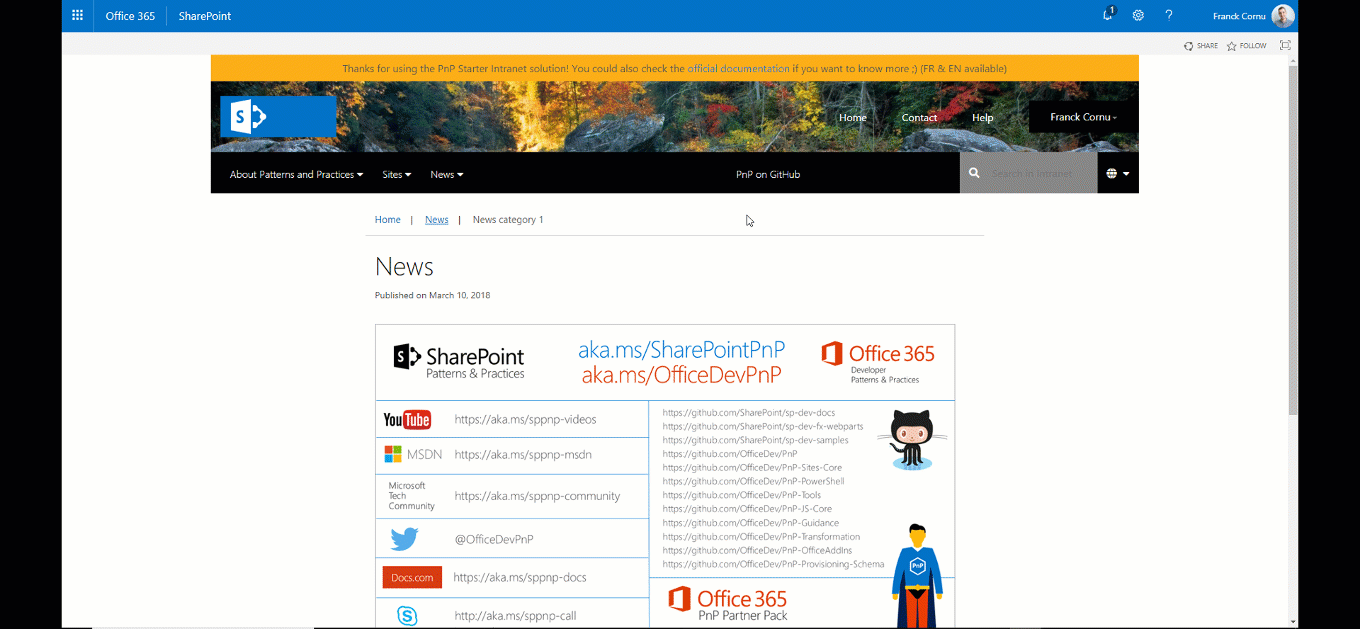This screenshot has width=1360, height=629.
Task: Open the language globe selector
Action: point(1118,173)
